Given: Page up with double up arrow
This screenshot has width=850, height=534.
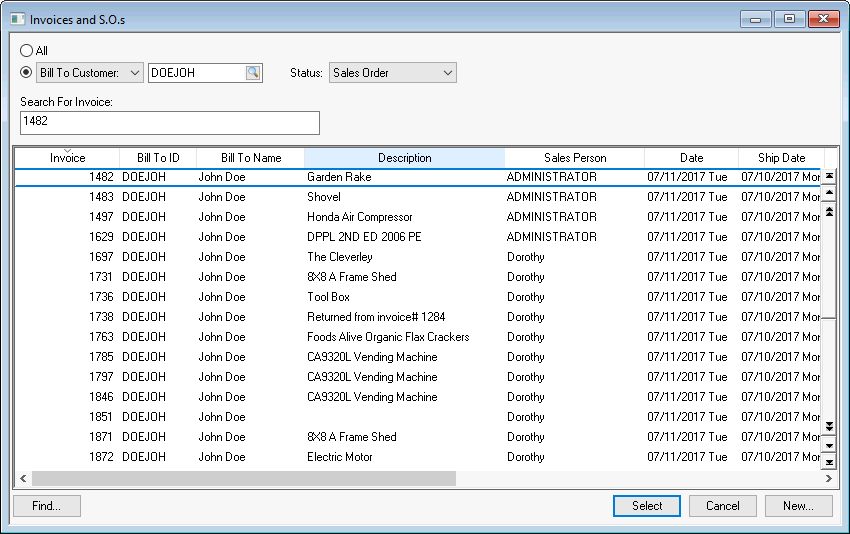Looking at the screenshot, I should pyautogui.click(x=829, y=211).
